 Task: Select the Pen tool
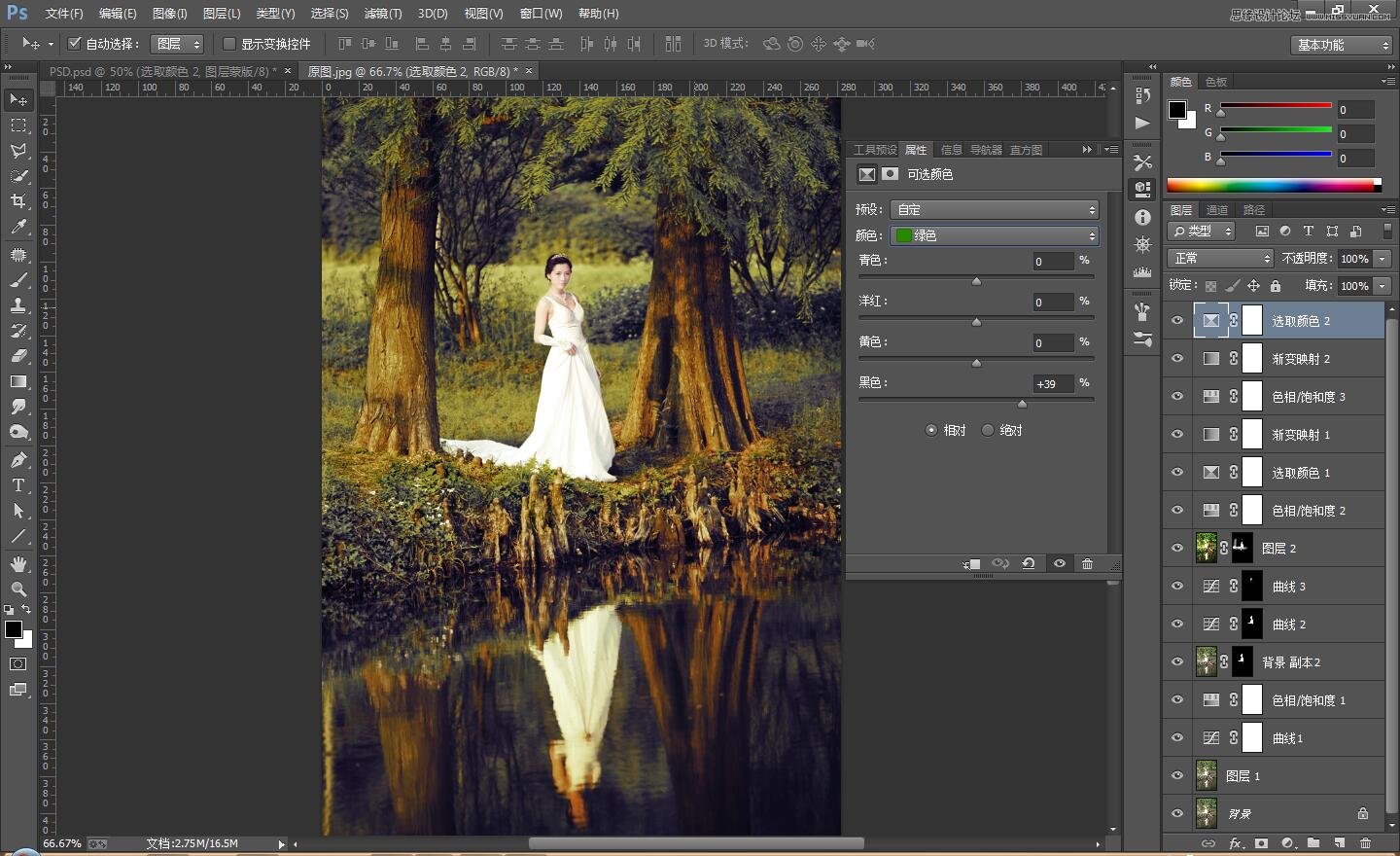coord(18,460)
